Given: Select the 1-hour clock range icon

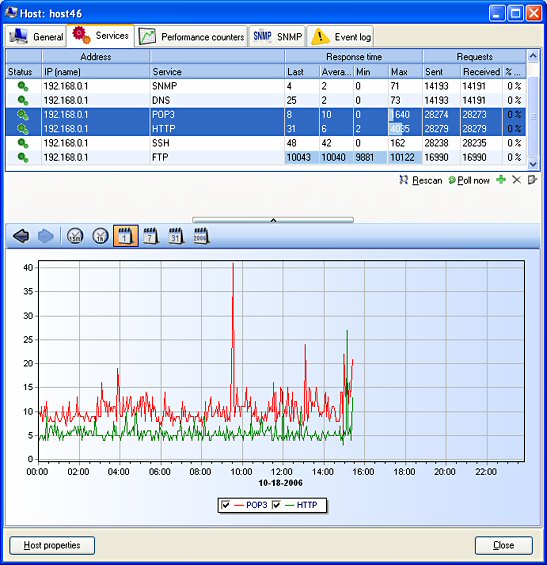Looking at the screenshot, I should pos(101,236).
